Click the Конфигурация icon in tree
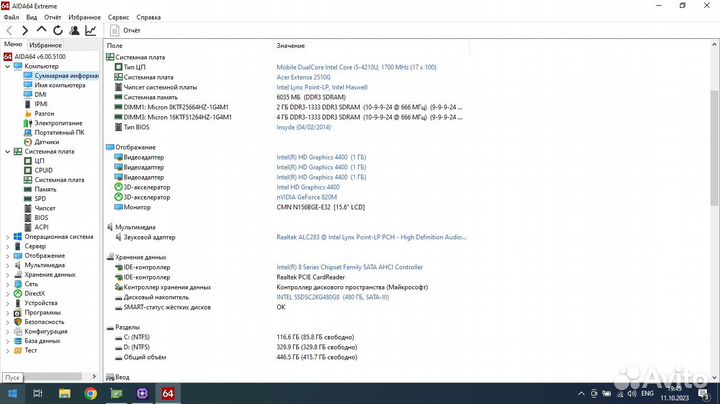This screenshot has width=720, height=404. 17,331
